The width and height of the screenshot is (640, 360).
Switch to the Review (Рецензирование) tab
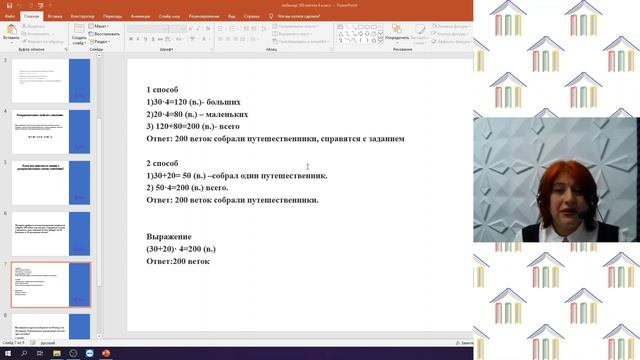point(204,16)
